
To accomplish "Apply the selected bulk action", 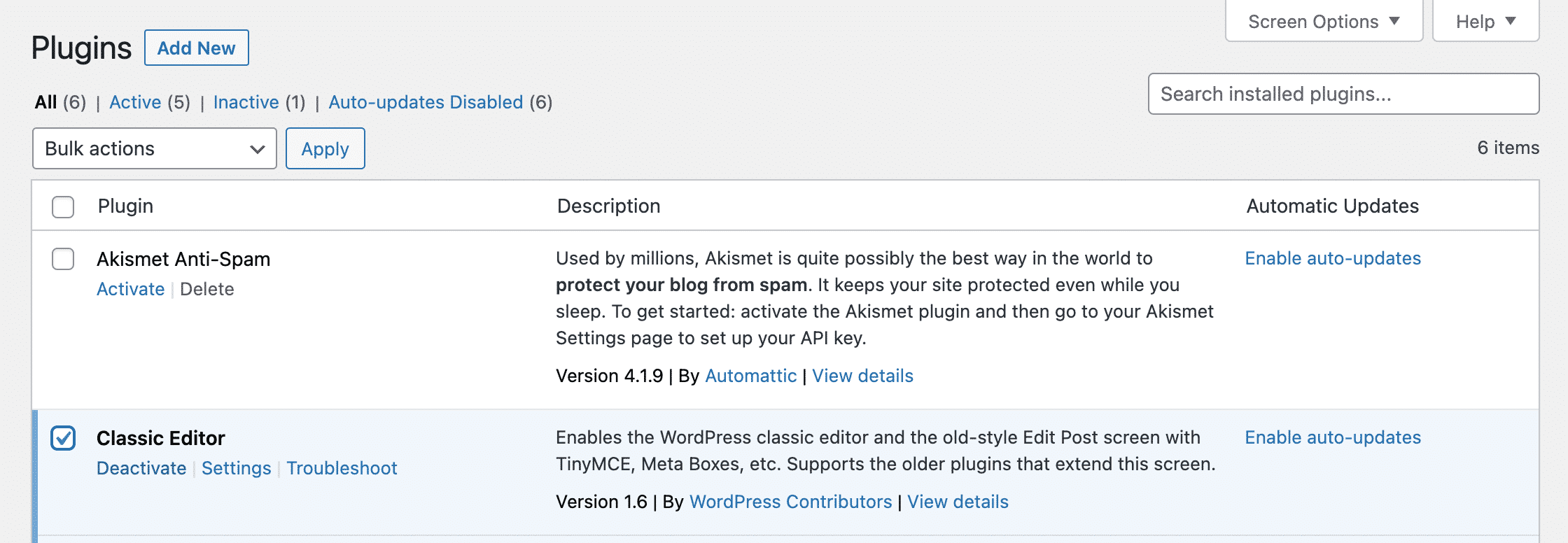I will coord(325,148).
